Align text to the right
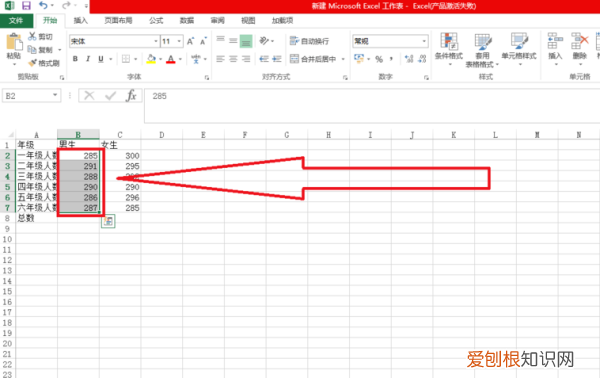The width and height of the screenshot is (600, 378). (246, 59)
